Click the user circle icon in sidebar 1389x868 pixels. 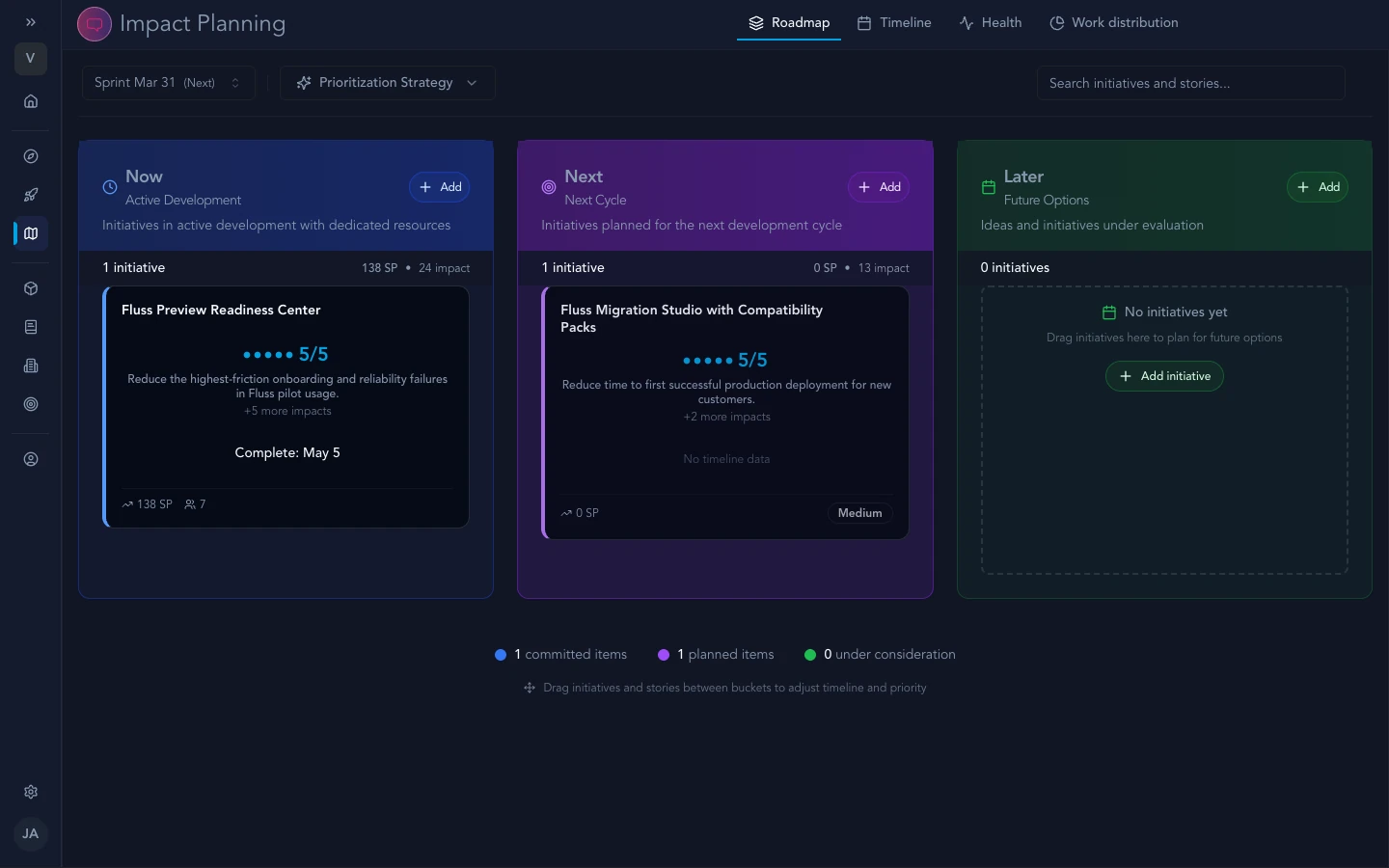(31, 459)
